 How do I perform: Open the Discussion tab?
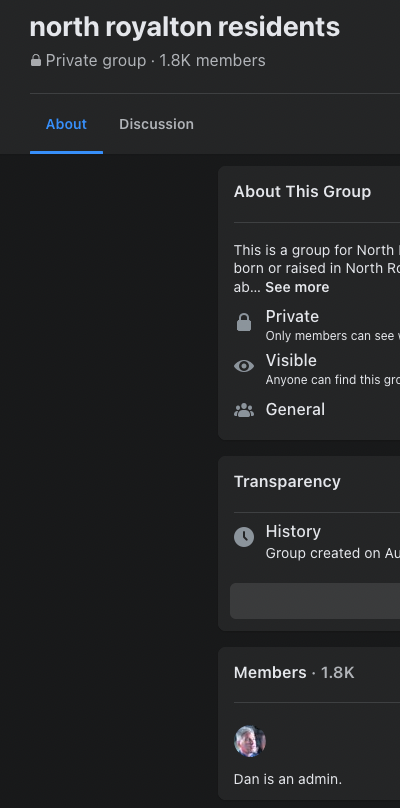click(x=156, y=124)
